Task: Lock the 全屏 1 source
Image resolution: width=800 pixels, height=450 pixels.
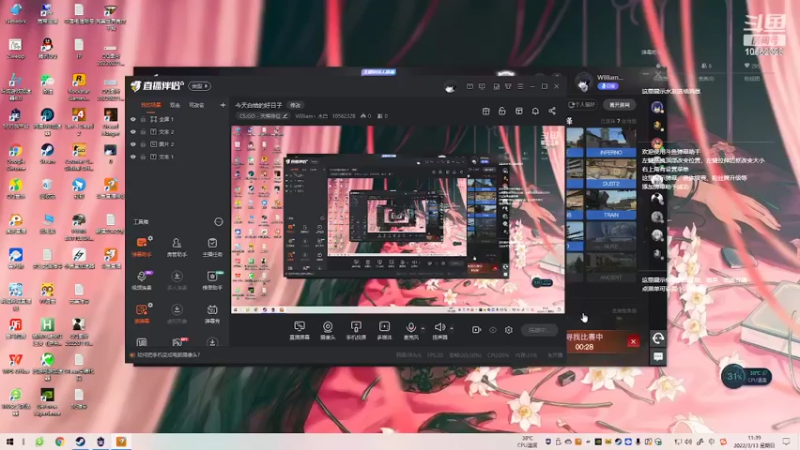Action: pyautogui.click(x=143, y=119)
